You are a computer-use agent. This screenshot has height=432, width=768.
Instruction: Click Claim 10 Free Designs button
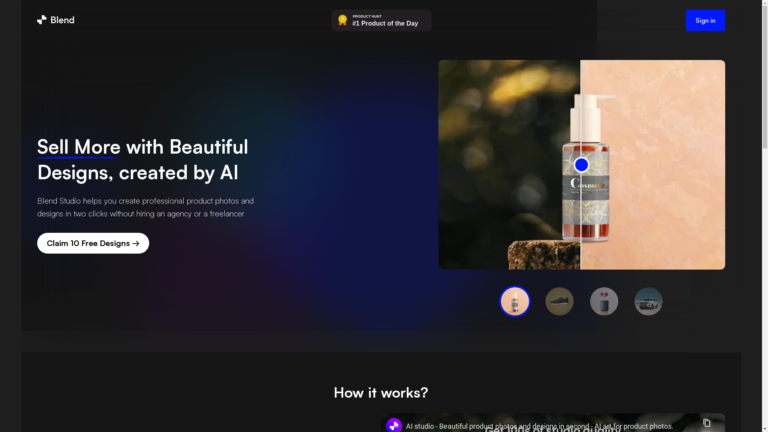[x=93, y=243]
